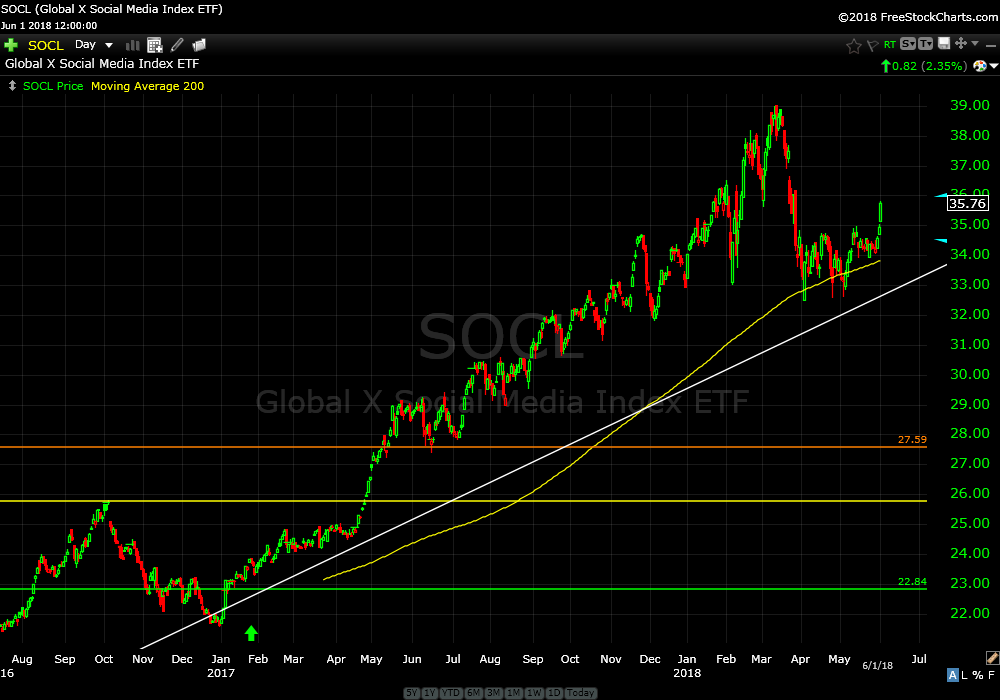Click the add indicator calculator icon
1000x700 pixels.
point(155,45)
